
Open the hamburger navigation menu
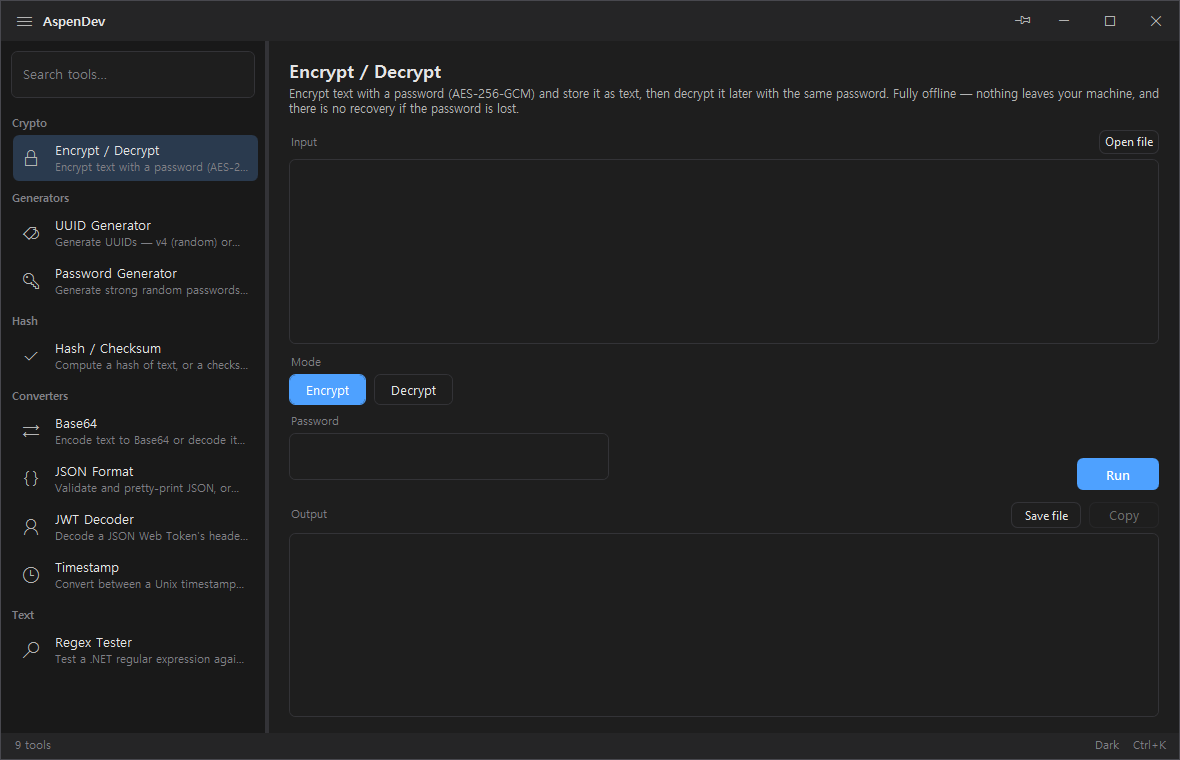tap(24, 21)
